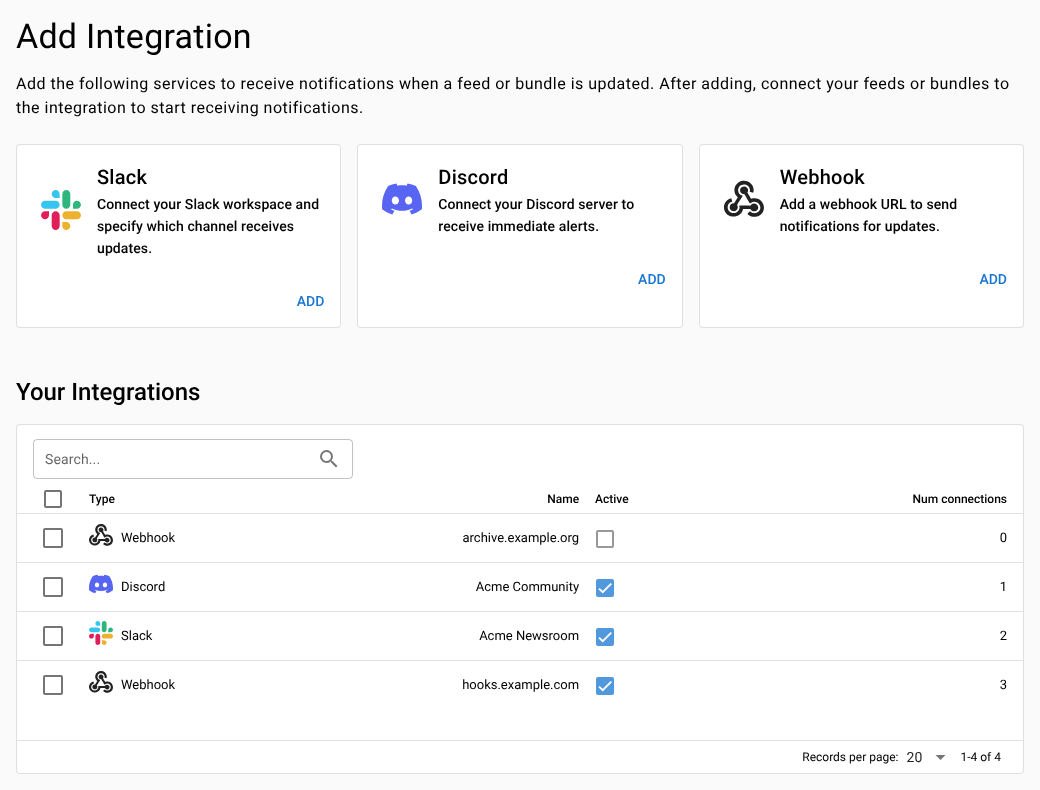
Task: Sort by Num connections column header
Action: click(x=959, y=499)
